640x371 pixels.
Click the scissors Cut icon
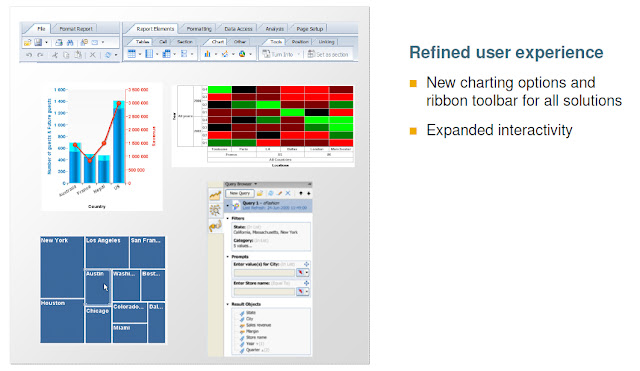coord(55,55)
